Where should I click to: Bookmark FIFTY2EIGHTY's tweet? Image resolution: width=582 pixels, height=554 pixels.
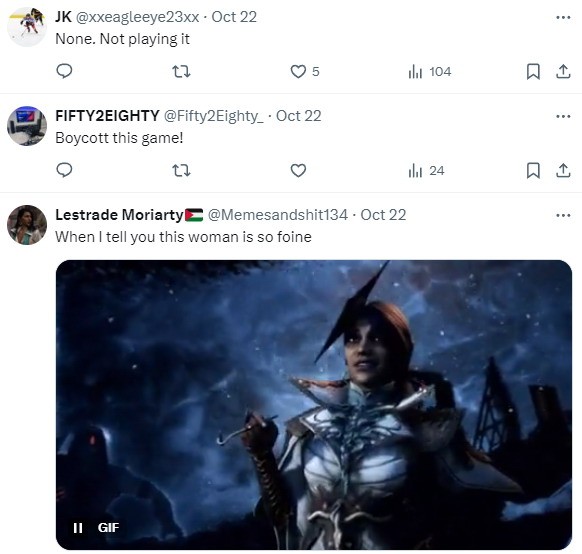click(533, 170)
